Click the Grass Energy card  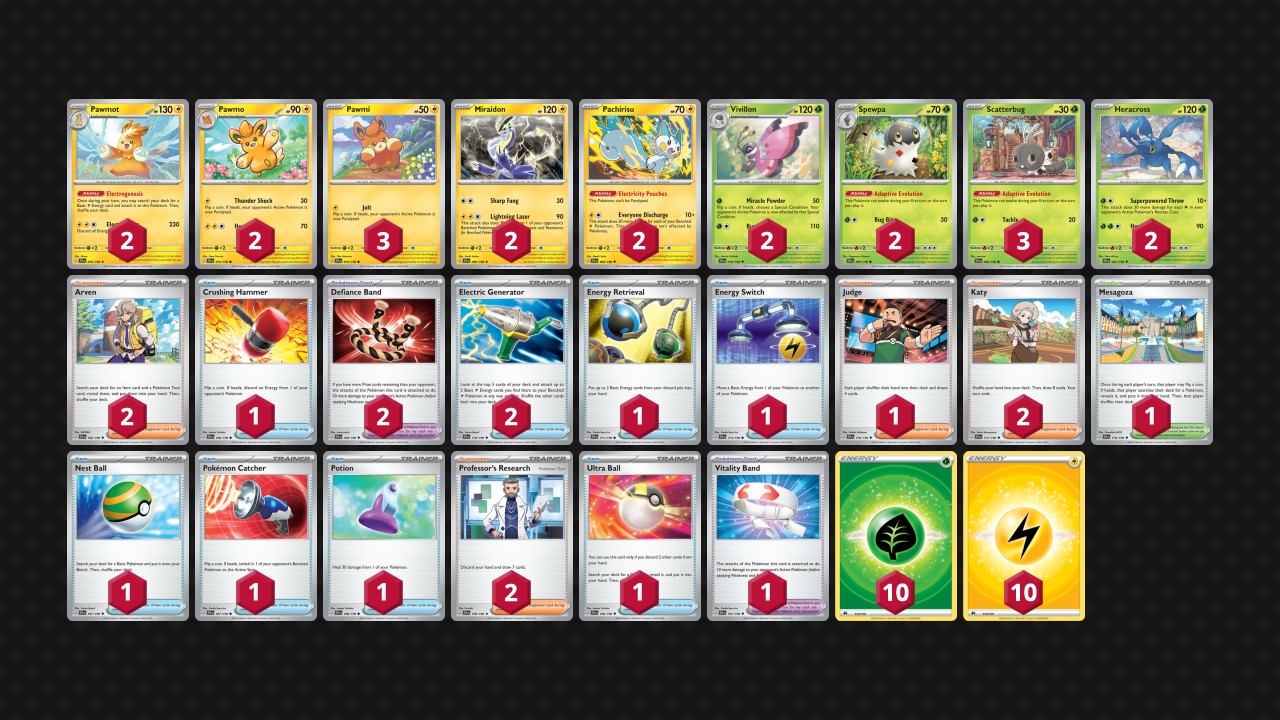click(x=896, y=536)
